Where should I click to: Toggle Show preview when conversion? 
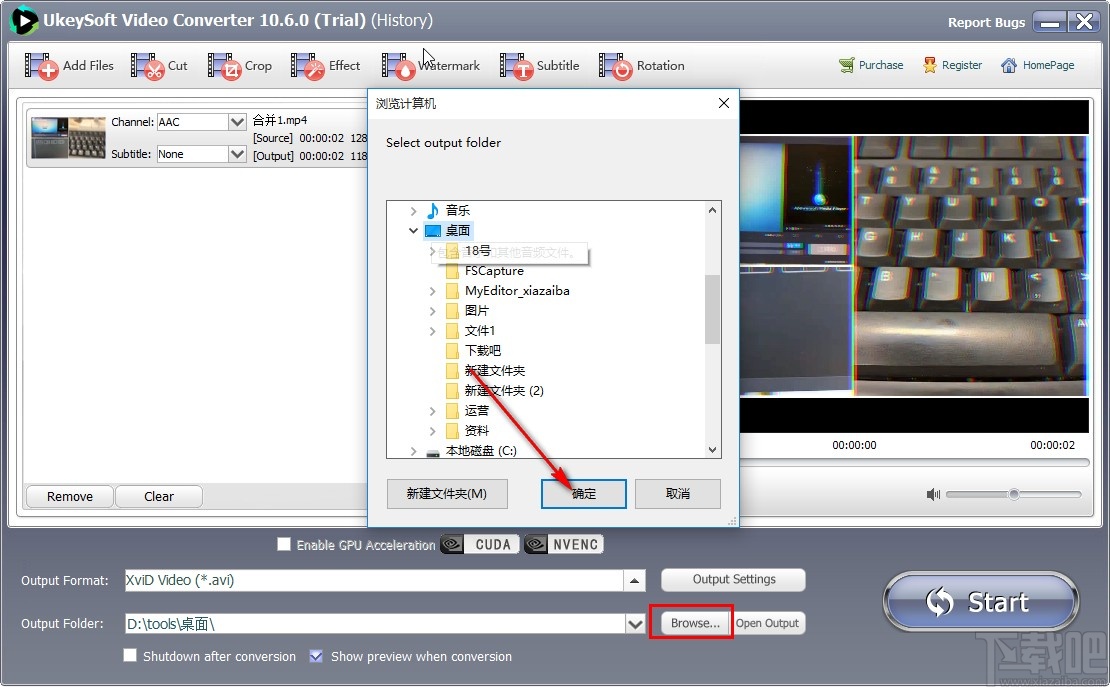coord(316,656)
